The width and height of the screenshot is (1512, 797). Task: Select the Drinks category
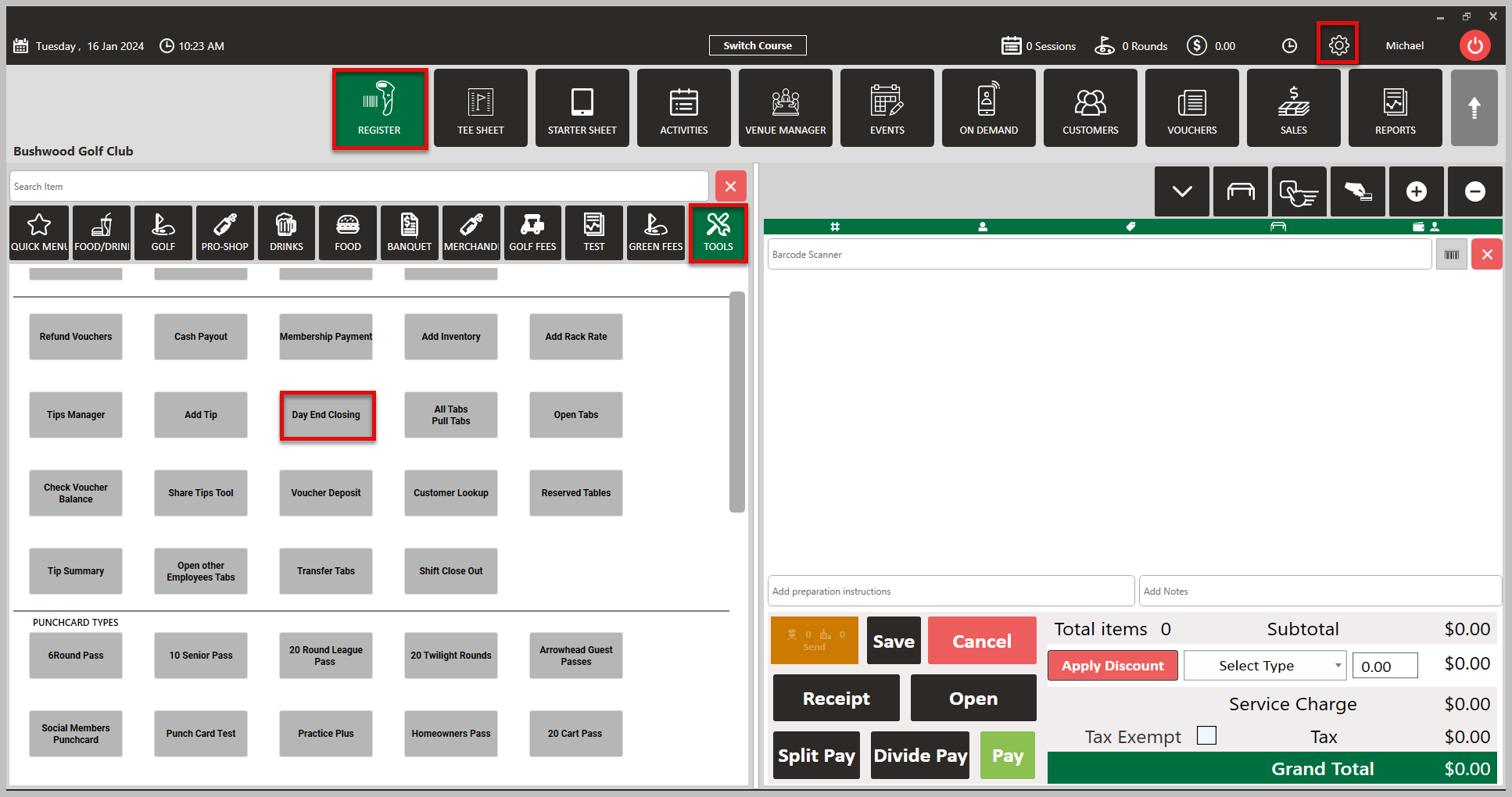pos(286,233)
